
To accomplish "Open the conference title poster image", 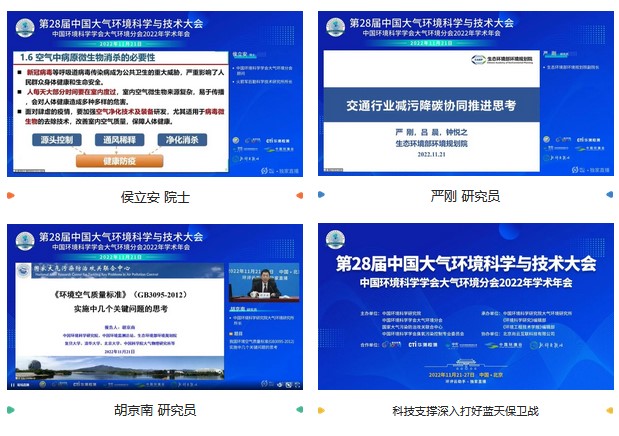I will [x=466, y=306].
